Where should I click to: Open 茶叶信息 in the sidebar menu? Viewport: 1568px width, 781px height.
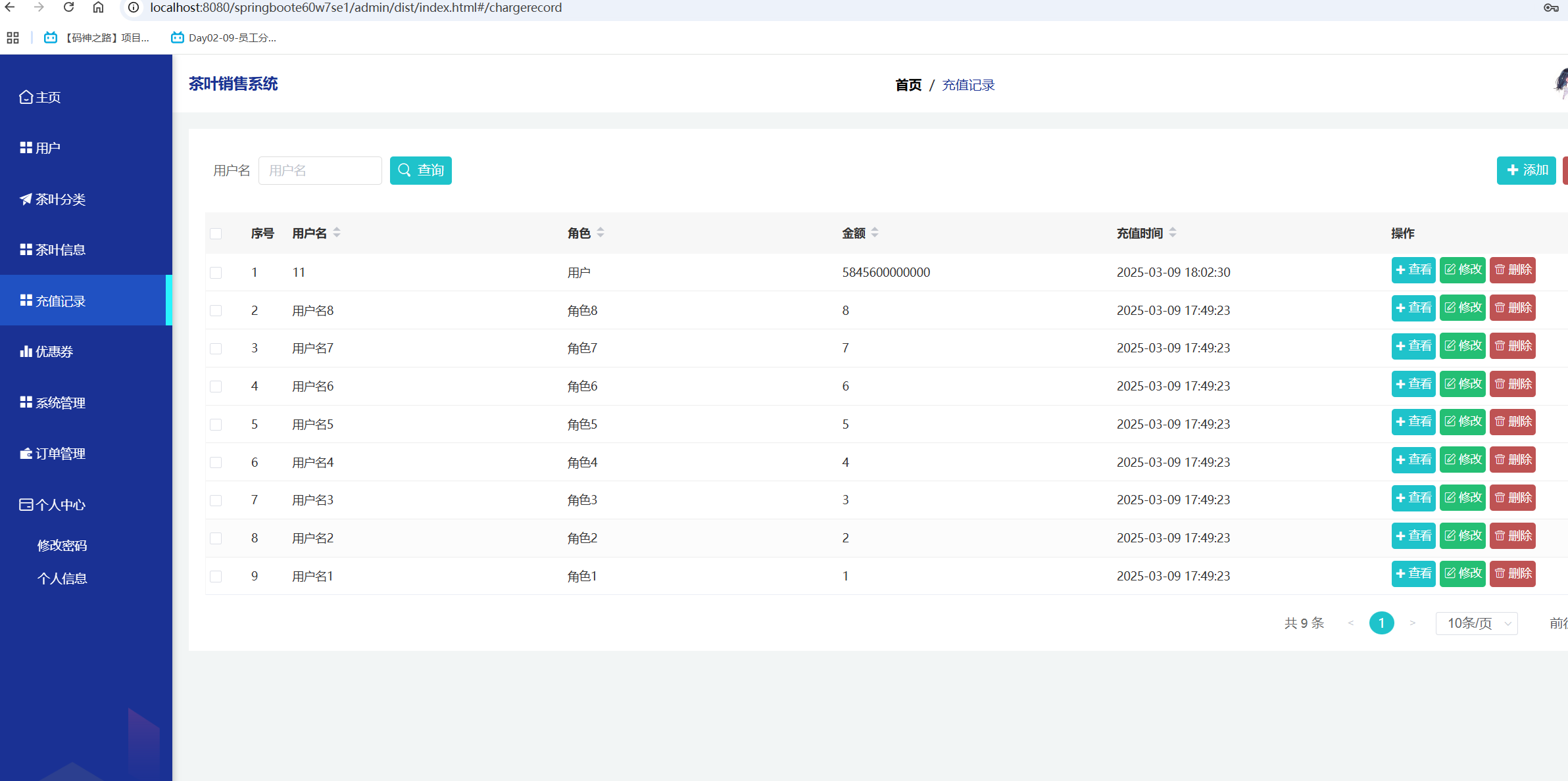pyautogui.click(x=60, y=250)
